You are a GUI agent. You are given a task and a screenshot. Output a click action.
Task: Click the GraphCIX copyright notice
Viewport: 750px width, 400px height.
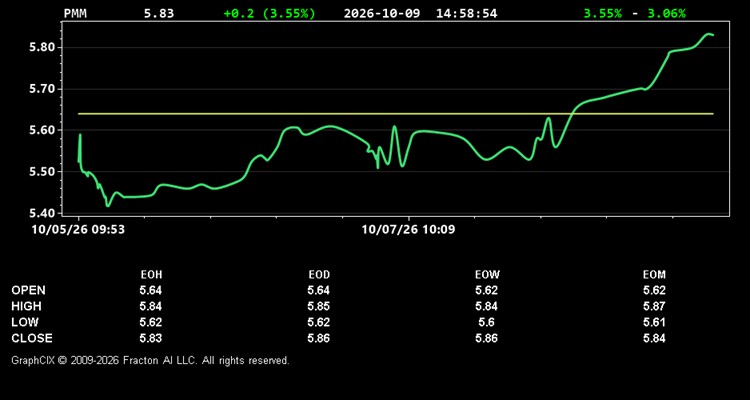tap(150, 360)
